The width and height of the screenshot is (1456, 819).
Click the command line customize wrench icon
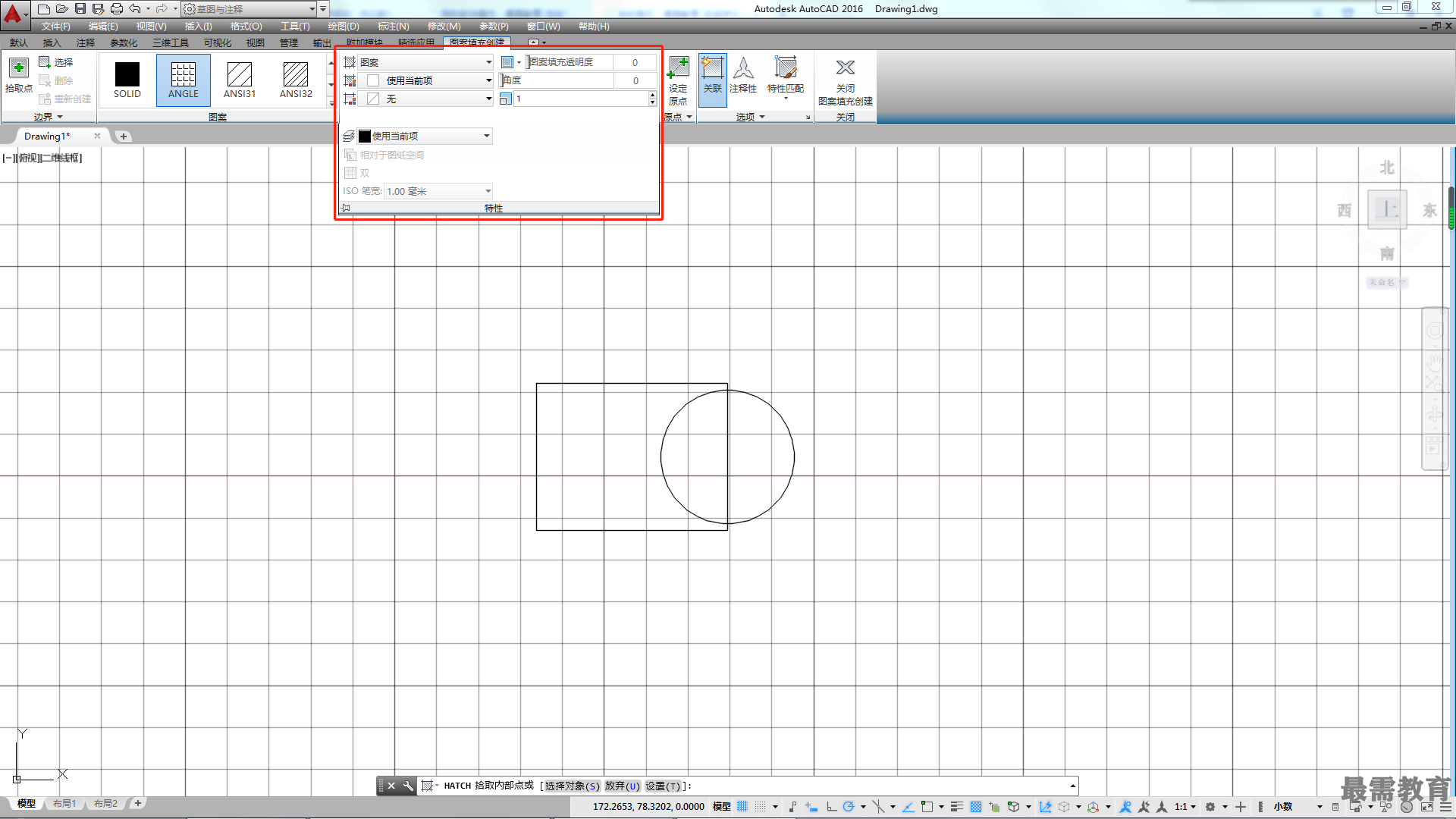(x=408, y=786)
